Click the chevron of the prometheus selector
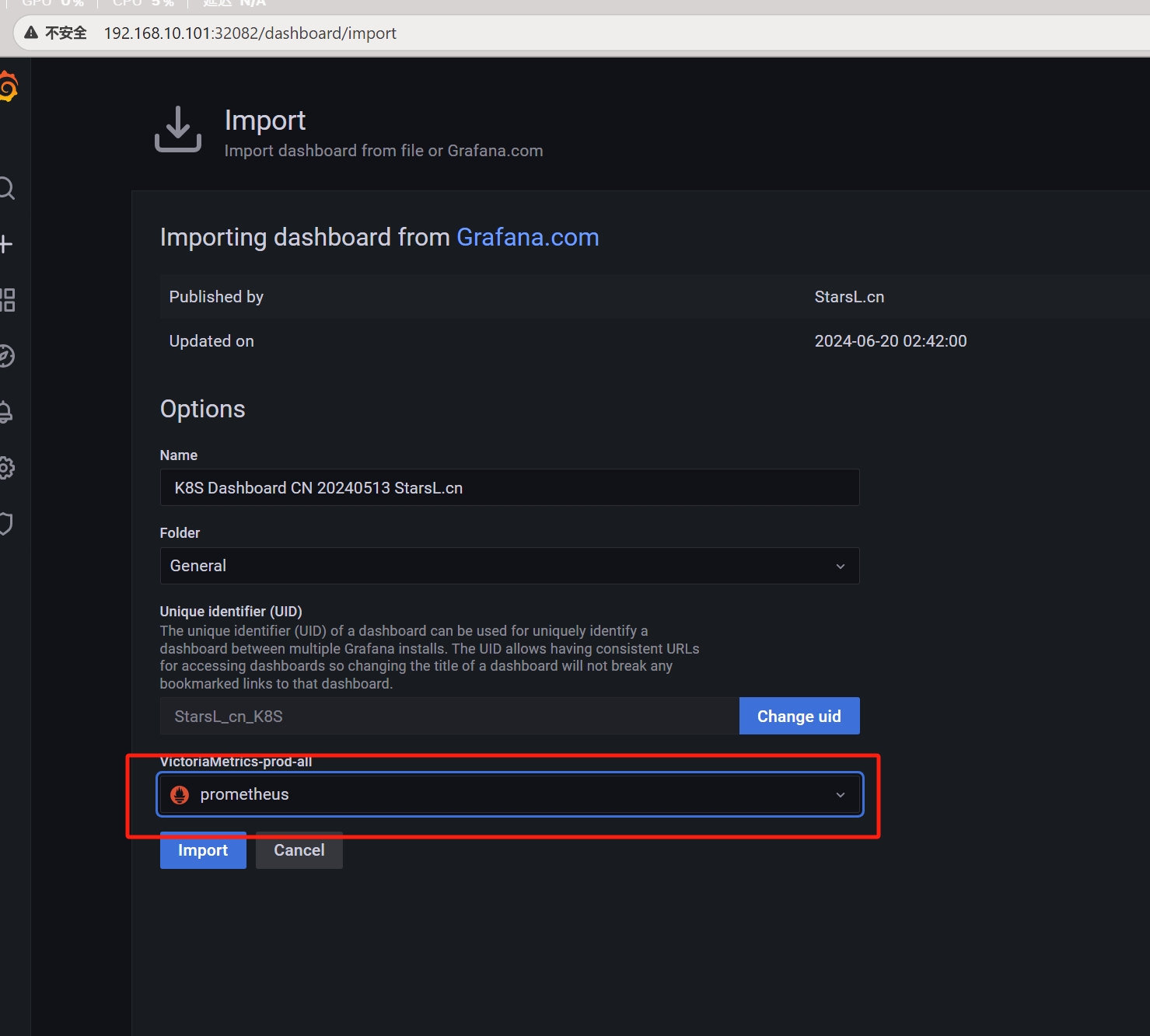The height and width of the screenshot is (1036, 1150). click(841, 795)
